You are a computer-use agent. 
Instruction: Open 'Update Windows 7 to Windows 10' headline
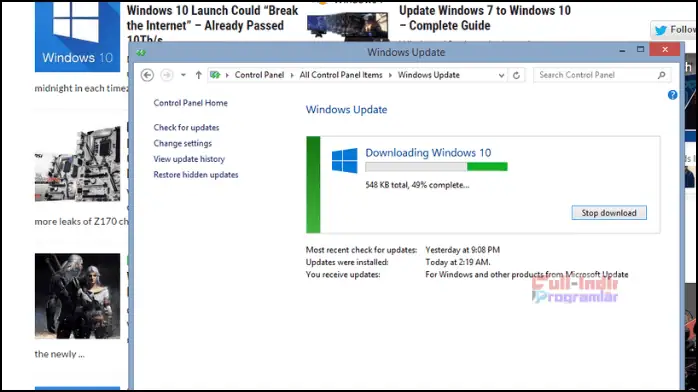[485, 18]
